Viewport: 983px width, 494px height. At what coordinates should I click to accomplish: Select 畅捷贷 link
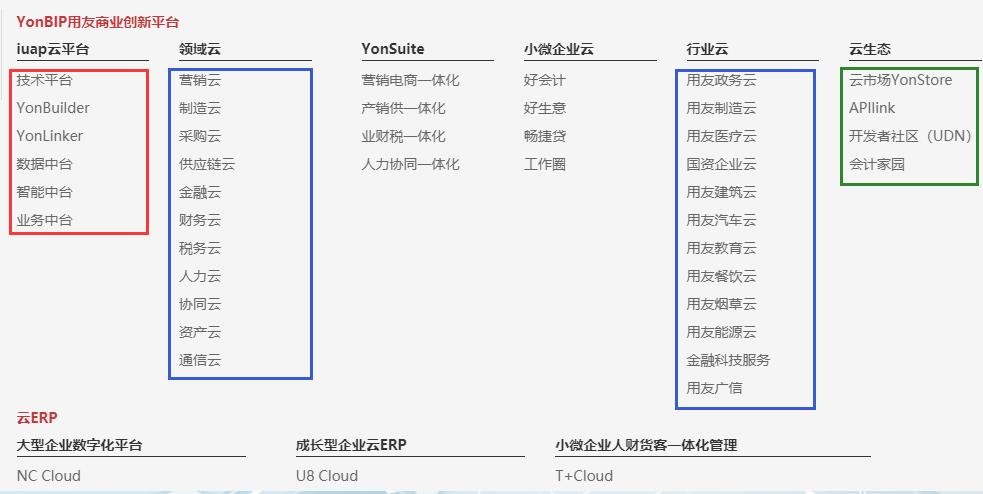[545, 136]
